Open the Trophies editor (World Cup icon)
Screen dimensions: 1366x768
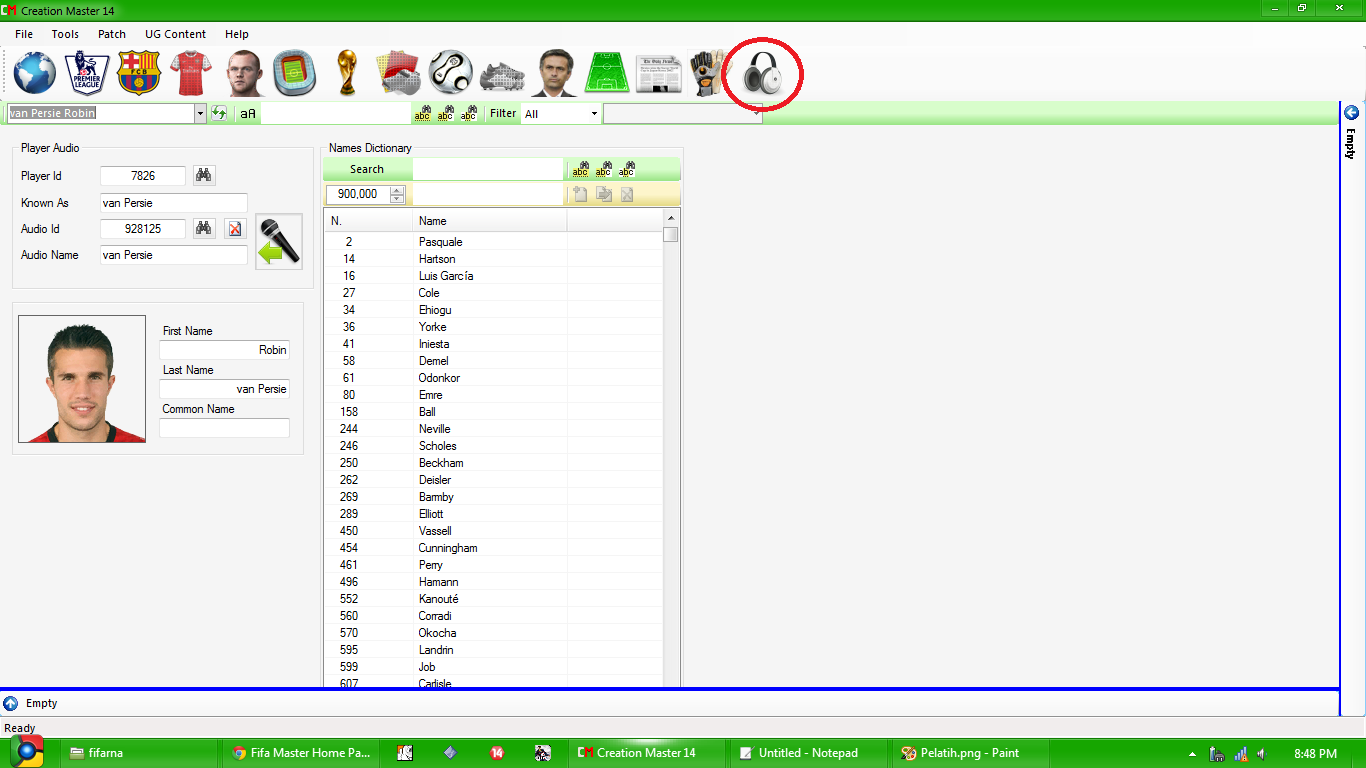(x=346, y=72)
